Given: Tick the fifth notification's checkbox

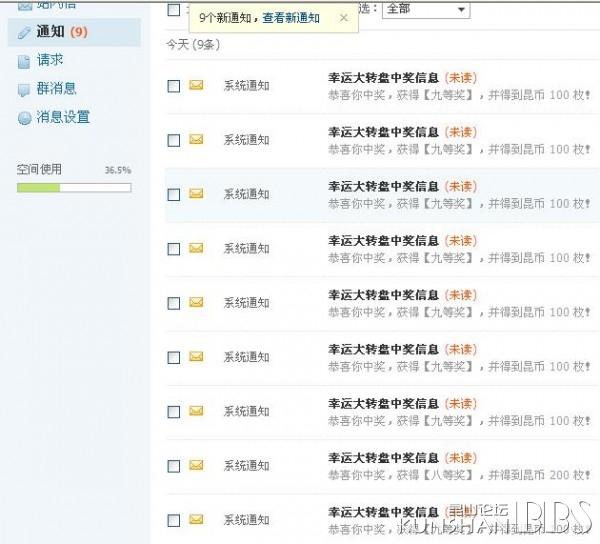Looking at the screenshot, I should [x=174, y=303].
